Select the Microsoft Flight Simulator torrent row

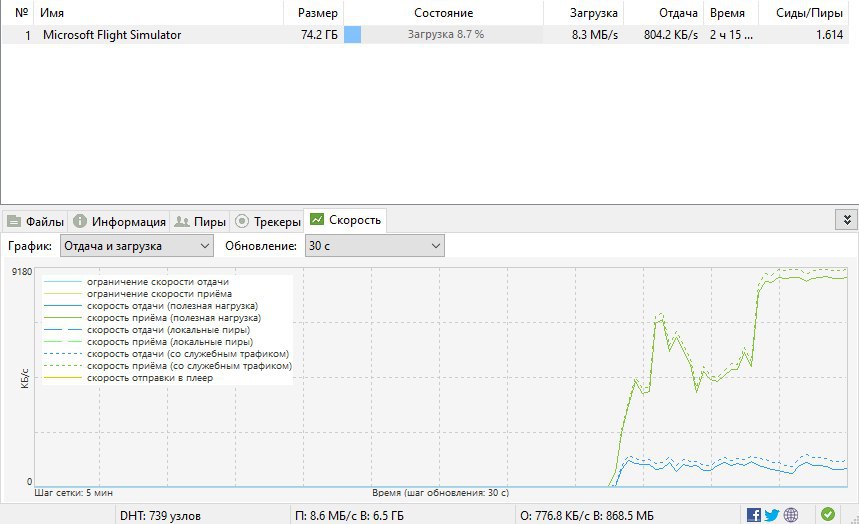click(425, 35)
